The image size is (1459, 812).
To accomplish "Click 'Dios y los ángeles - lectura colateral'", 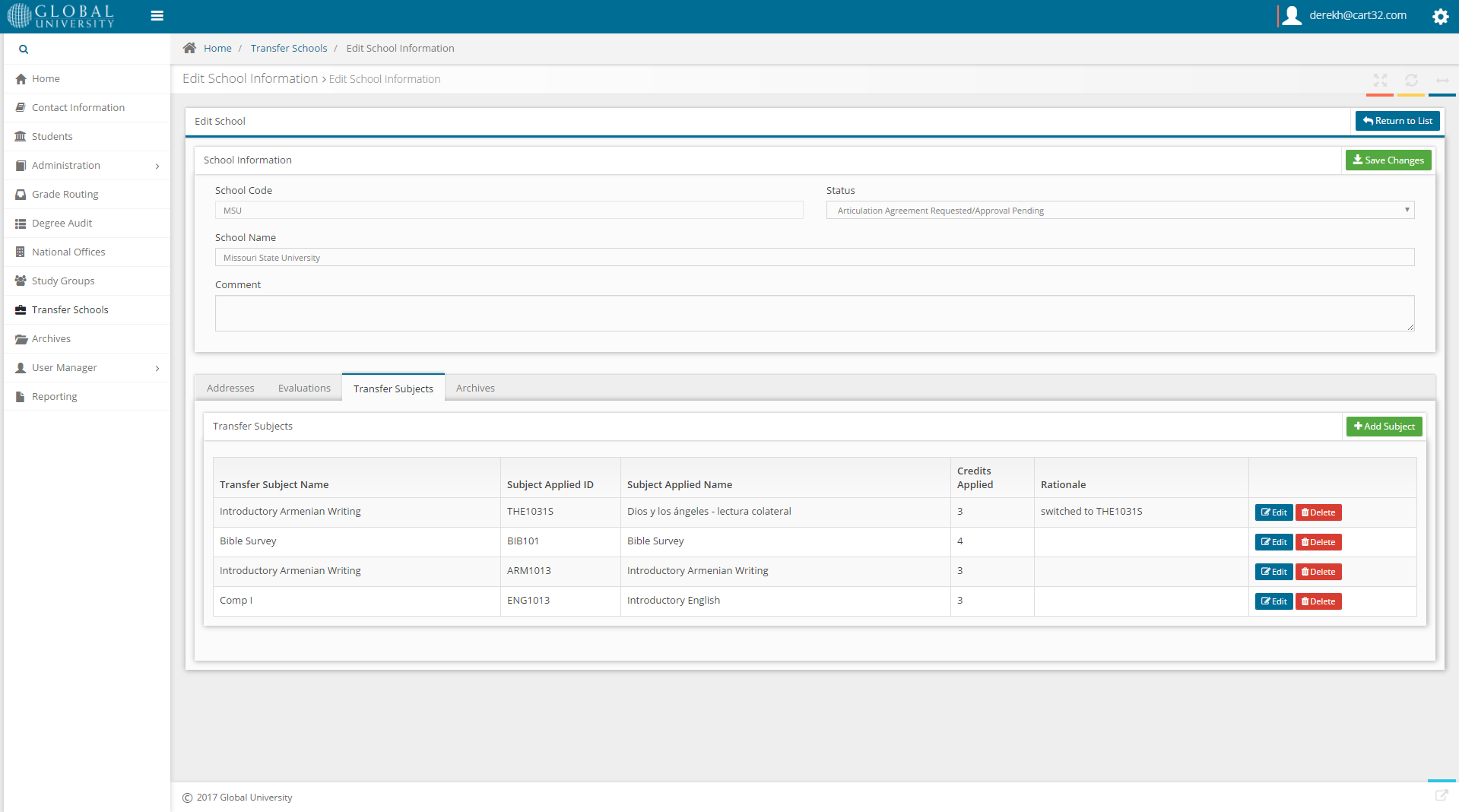I will pyautogui.click(x=709, y=512).
